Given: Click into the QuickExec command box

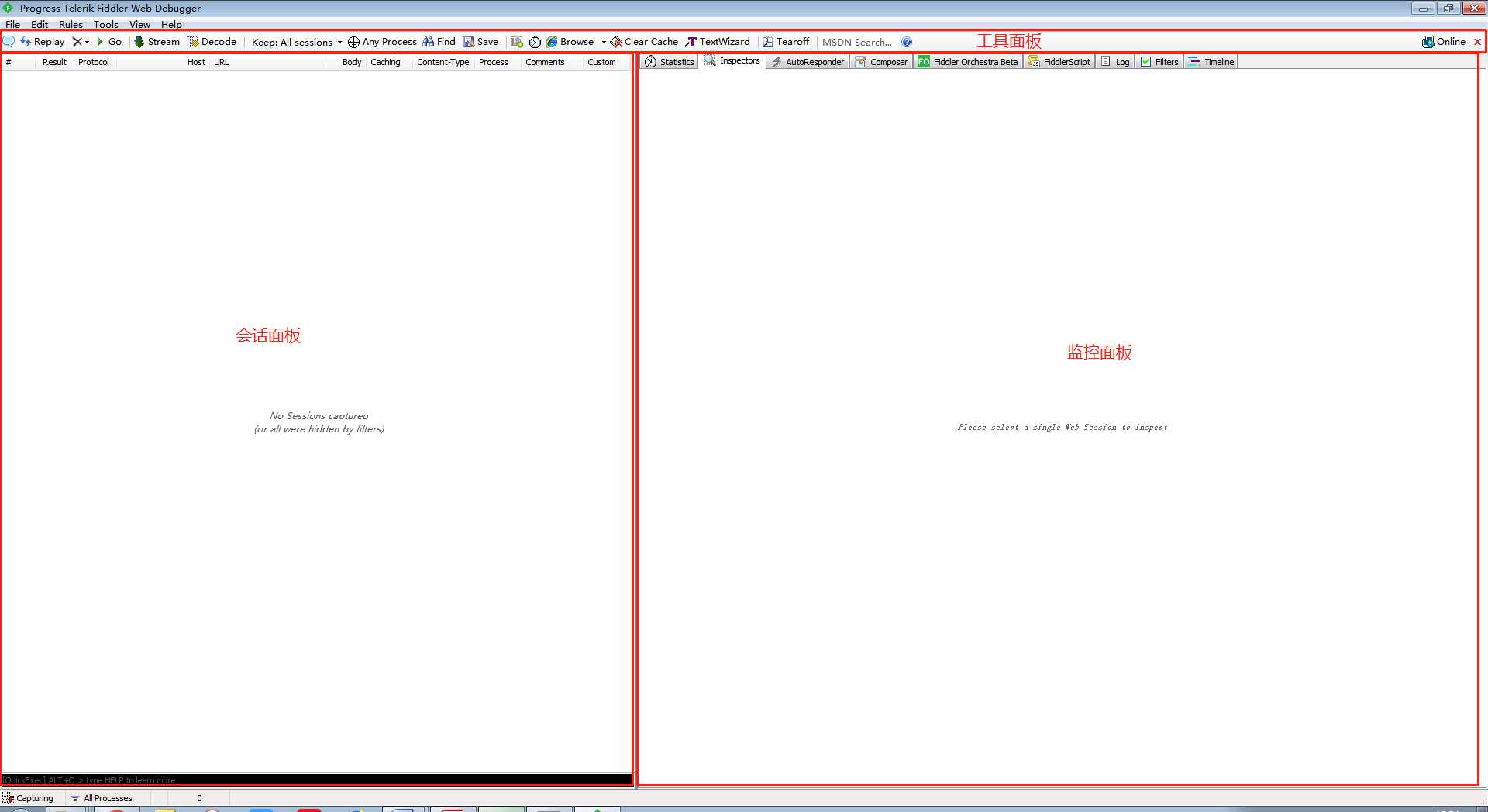Looking at the screenshot, I should (316, 779).
